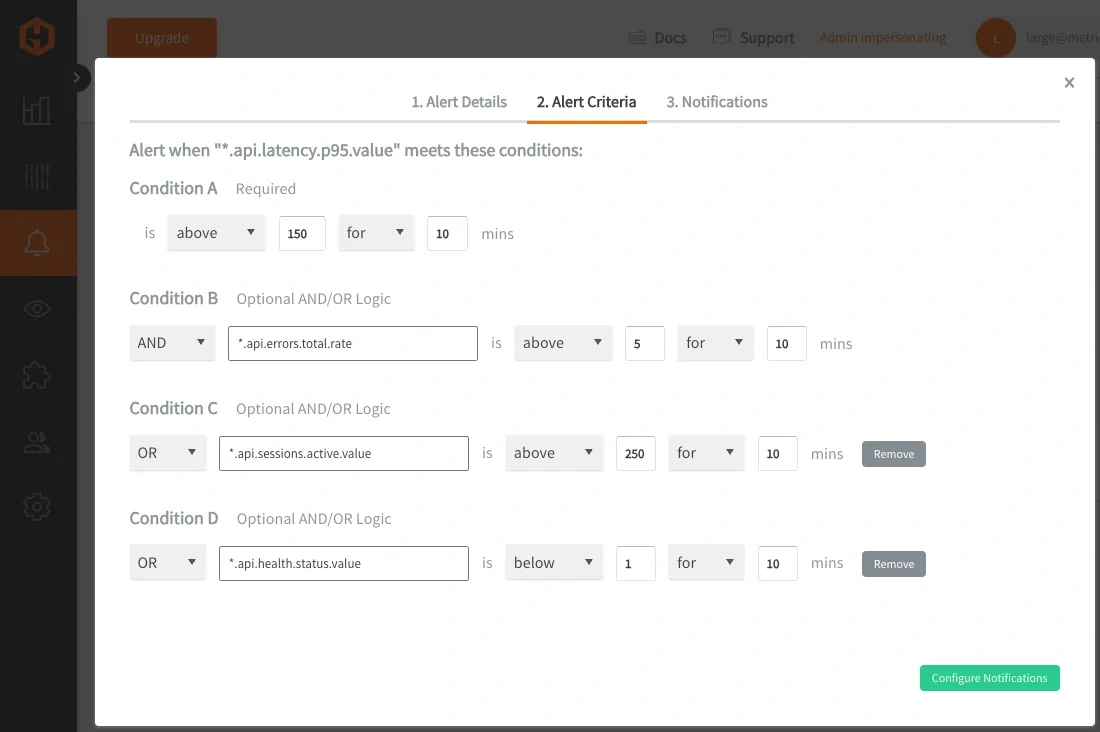Screen dimensions: 1100x732
Task: Click the eye monitoring icon in sidebar
Action: [37, 309]
